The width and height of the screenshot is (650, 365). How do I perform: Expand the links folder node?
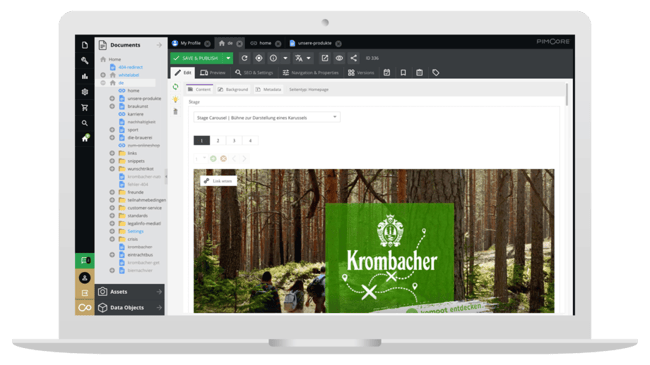[x=112, y=153]
